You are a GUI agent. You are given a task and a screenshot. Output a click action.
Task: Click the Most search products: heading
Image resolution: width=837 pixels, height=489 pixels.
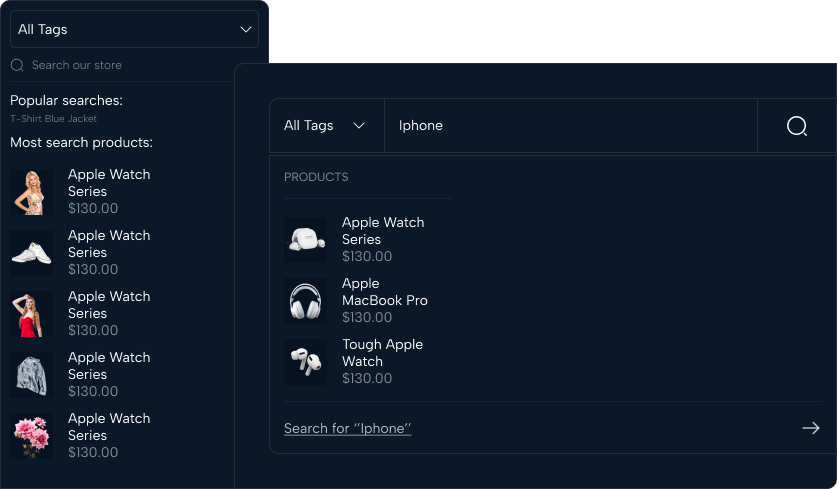point(81,143)
